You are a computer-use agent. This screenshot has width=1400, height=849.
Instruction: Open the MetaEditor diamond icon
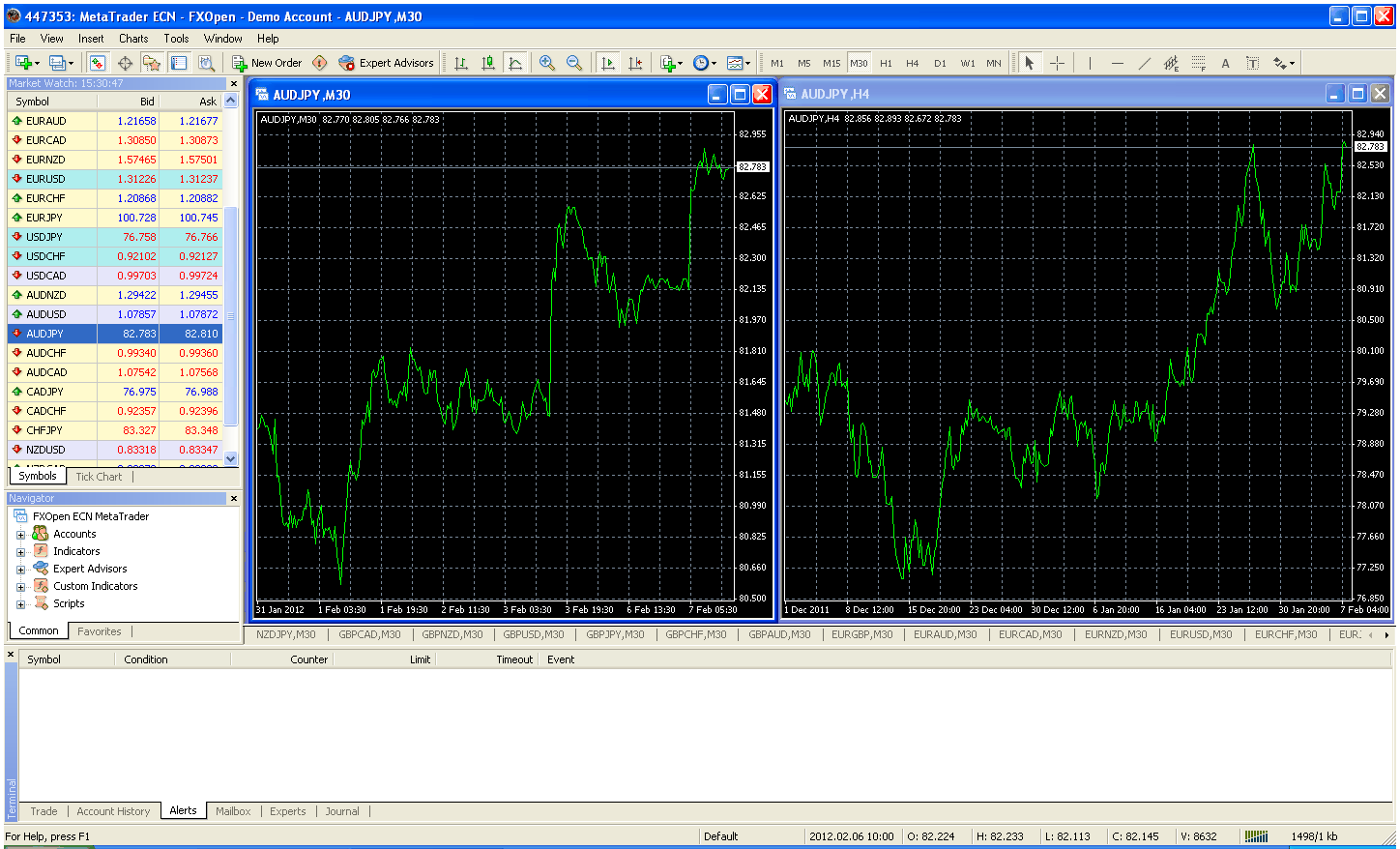tap(320, 63)
